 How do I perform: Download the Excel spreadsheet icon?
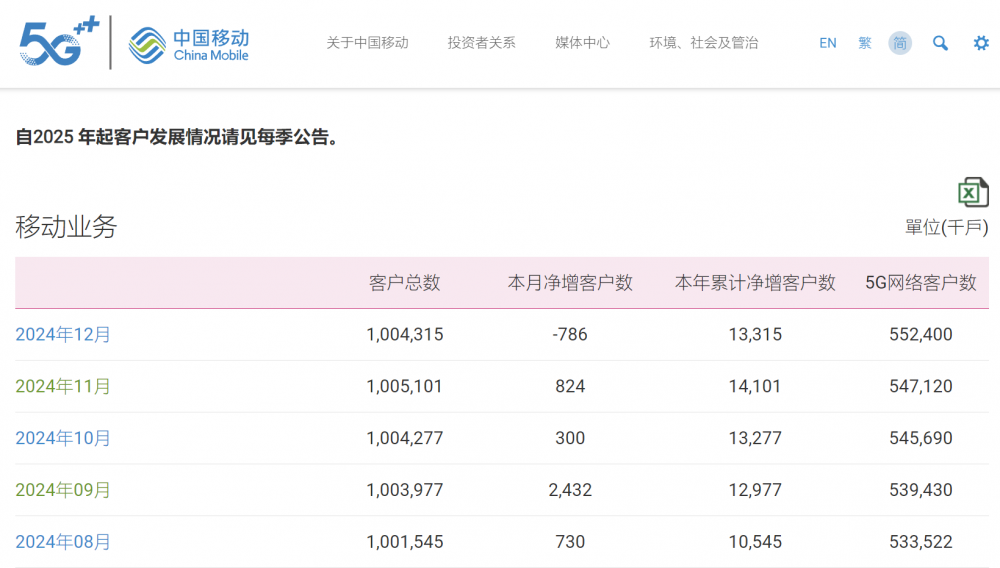[973, 192]
